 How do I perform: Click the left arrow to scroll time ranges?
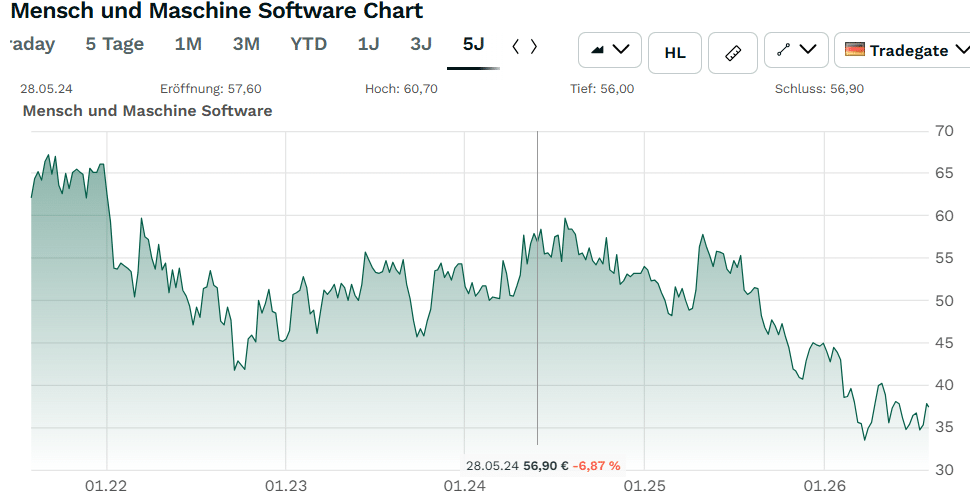515,46
